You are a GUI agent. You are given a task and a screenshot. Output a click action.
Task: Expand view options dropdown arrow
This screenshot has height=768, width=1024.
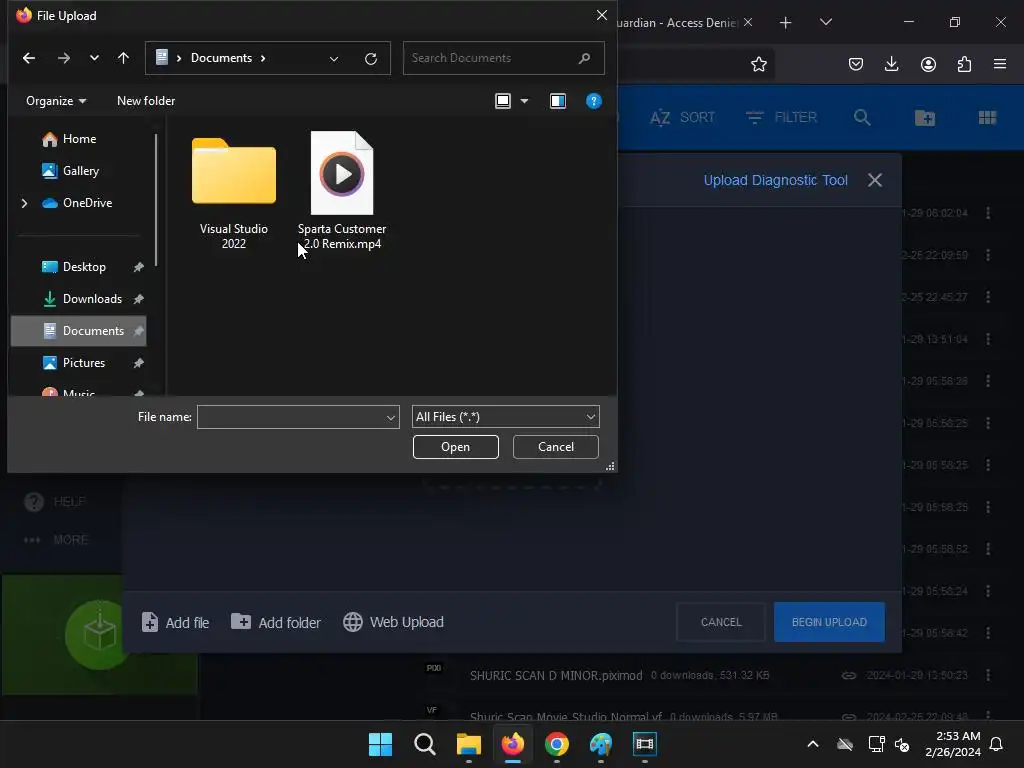point(524,101)
